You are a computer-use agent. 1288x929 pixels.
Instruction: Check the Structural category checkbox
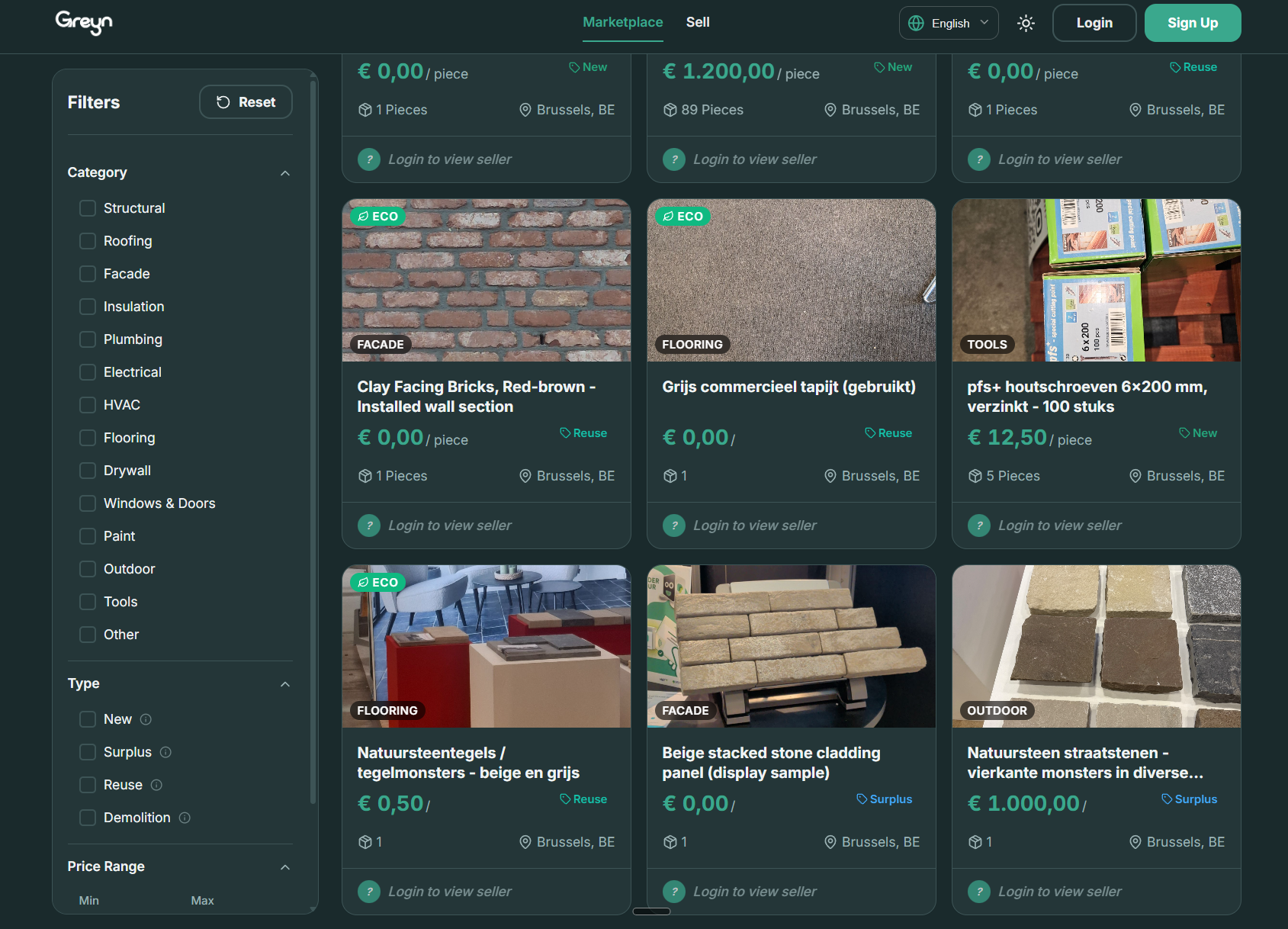[88, 208]
